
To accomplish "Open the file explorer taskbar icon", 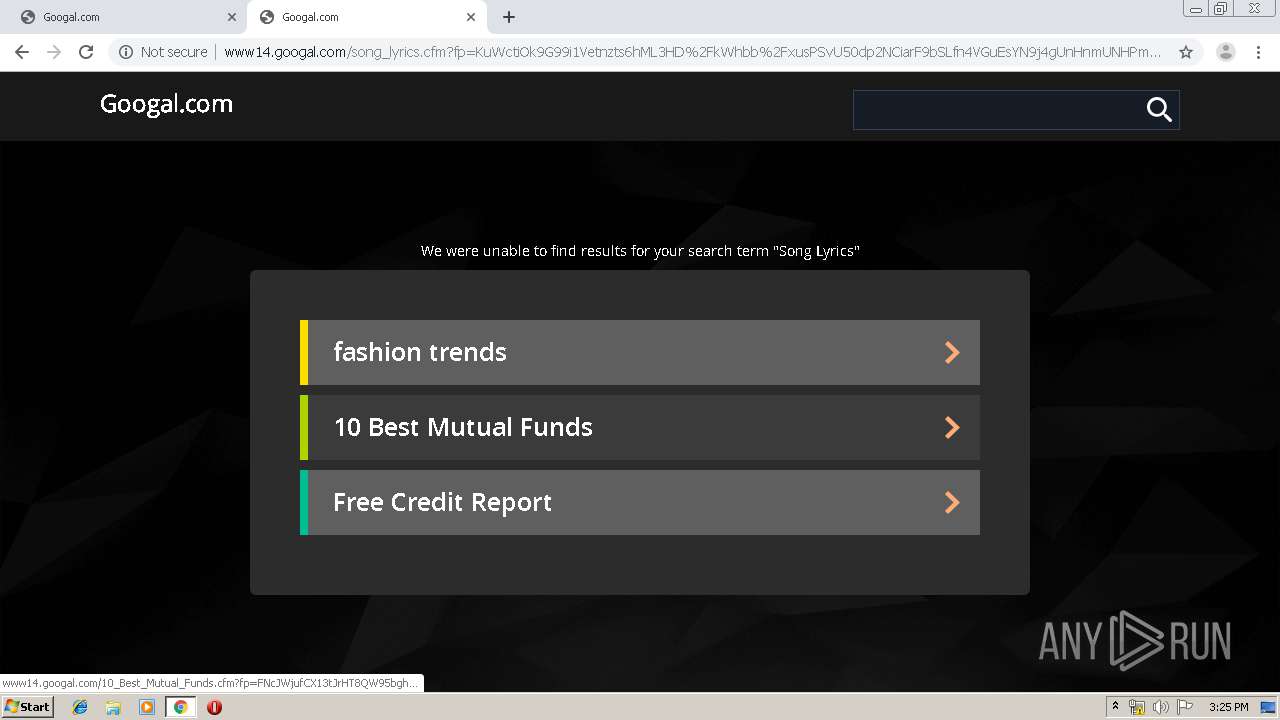I will (x=113, y=707).
